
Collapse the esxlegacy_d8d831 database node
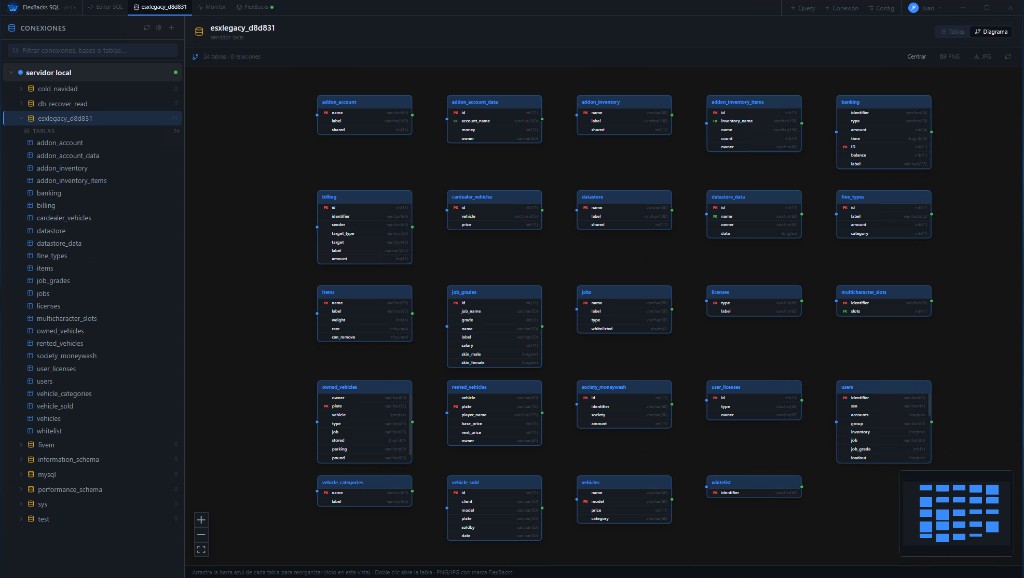tap(21, 118)
